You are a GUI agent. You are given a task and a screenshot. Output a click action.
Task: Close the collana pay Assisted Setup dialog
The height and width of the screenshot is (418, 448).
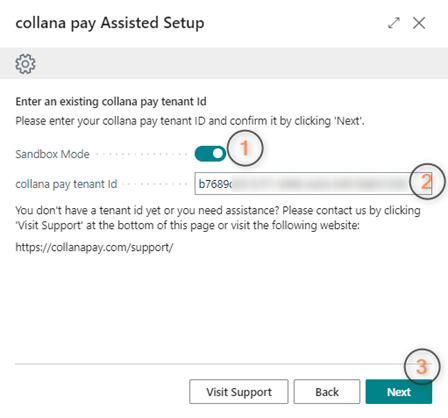[419, 23]
